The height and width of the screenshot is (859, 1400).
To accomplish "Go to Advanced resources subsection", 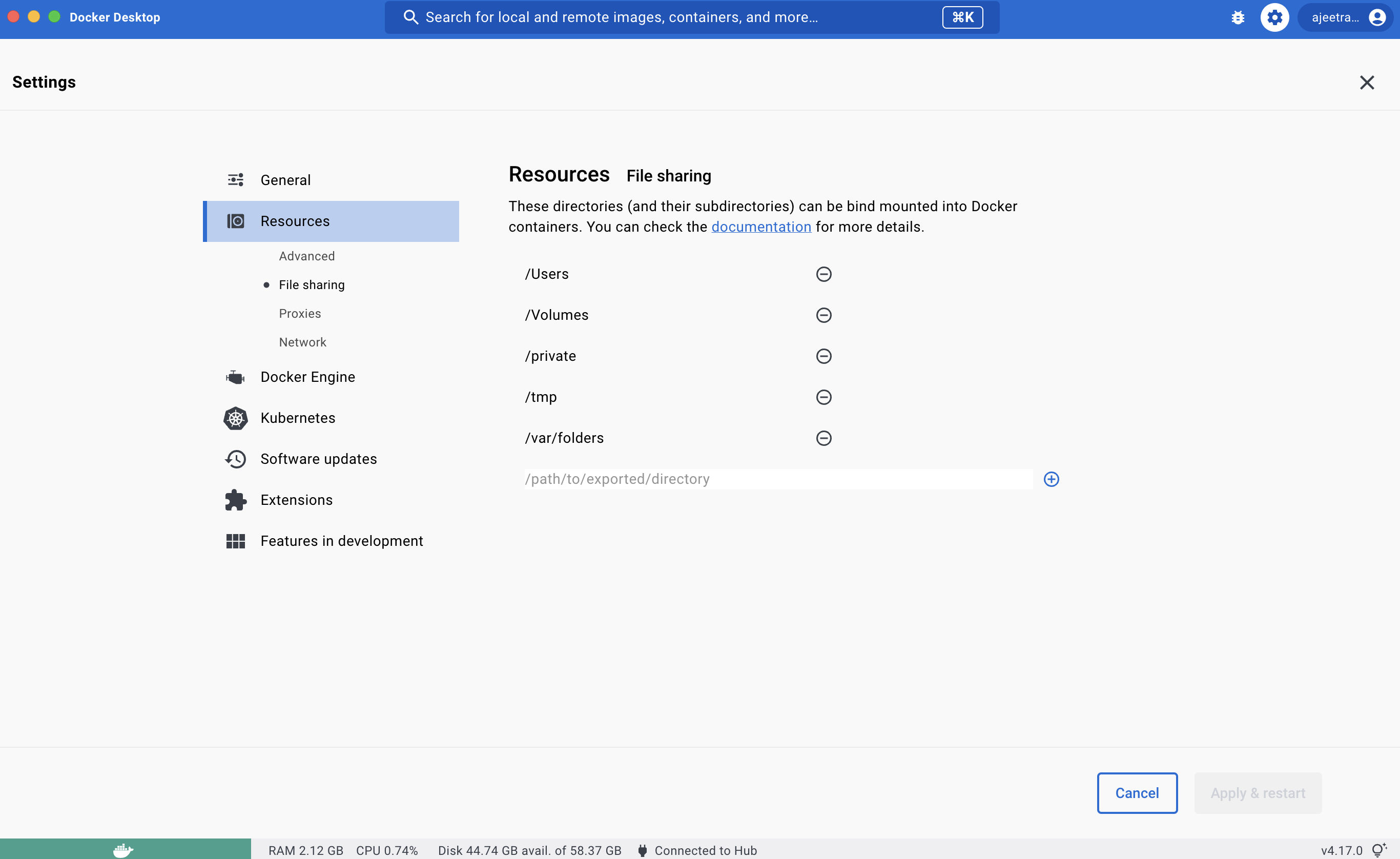I will pos(307,256).
